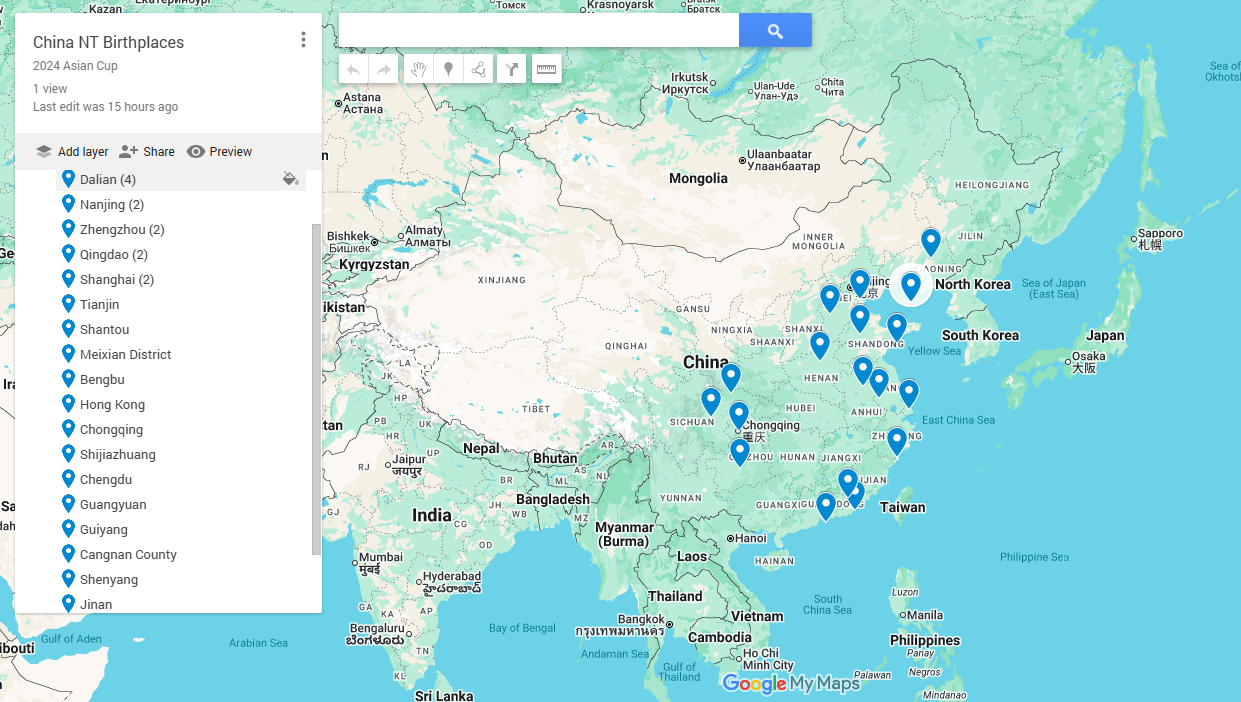Select Jinan in the layer list

[x=96, y=604]
